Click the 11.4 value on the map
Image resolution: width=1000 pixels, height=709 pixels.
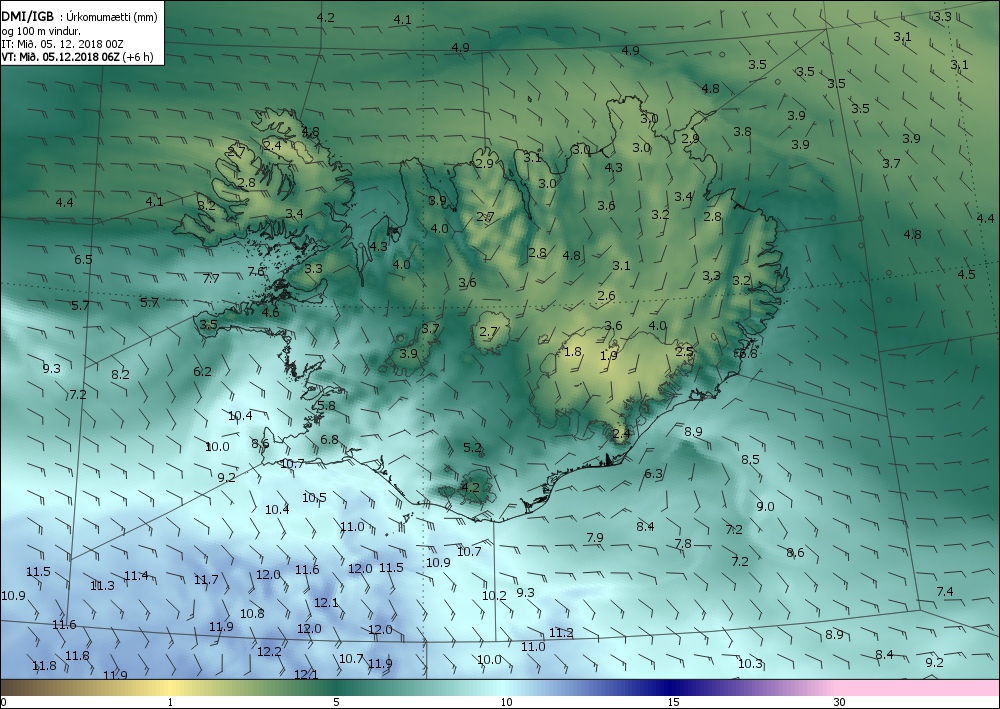(x=136, y=576)
